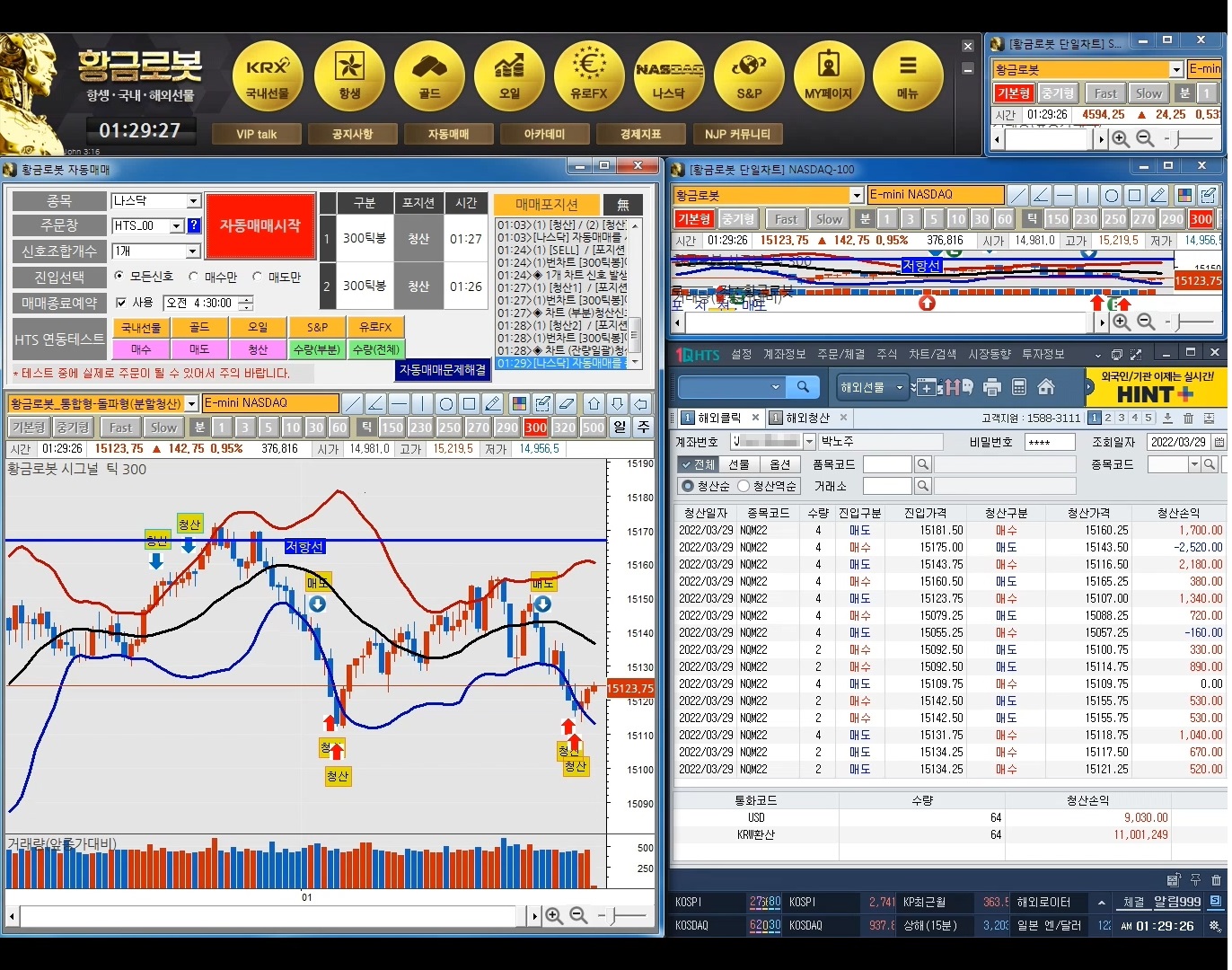This screenshot has height=970, width=1232.
Task: Click the trash icon in HTS tab bar
Action: 1188,418
